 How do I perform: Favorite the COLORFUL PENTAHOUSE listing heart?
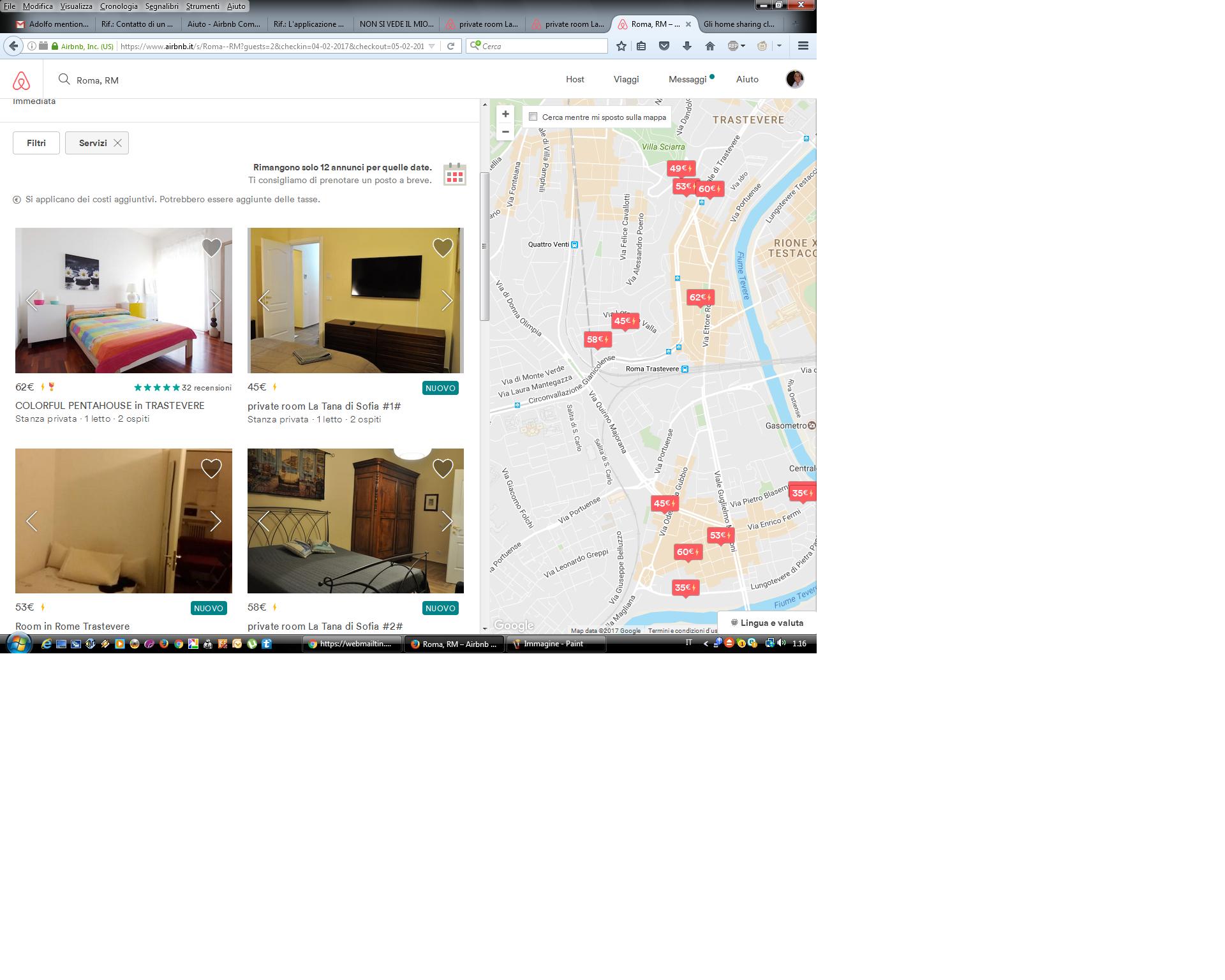(x=211, y=248)
